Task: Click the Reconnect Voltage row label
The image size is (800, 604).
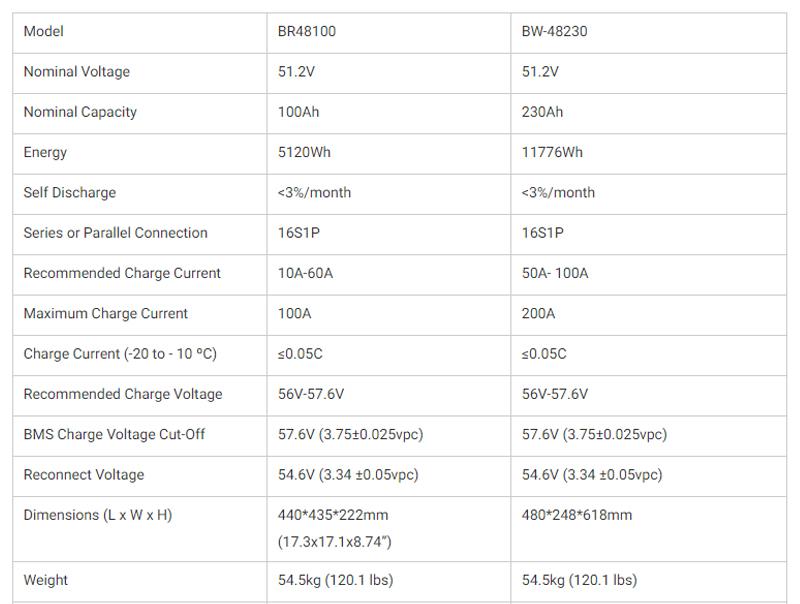Action: click(x=84, y=474)
